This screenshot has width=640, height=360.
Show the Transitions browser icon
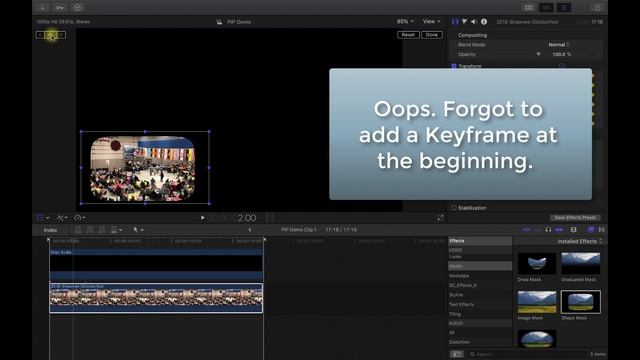(602, 230)
